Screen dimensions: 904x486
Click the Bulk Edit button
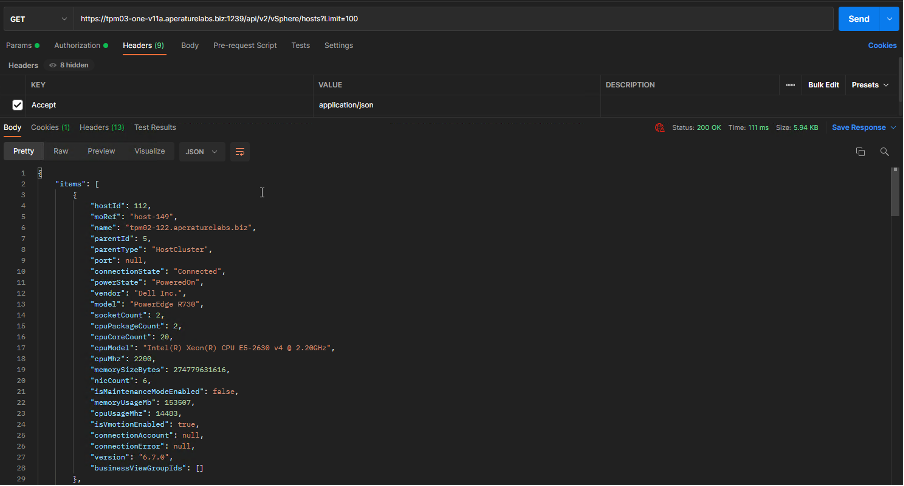coord(823,85)
